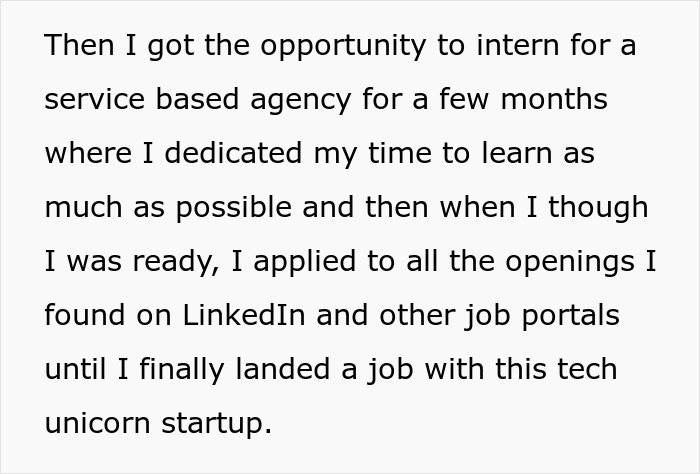
Task: Click the misspelled word "though"
Action: pos(598,208)
